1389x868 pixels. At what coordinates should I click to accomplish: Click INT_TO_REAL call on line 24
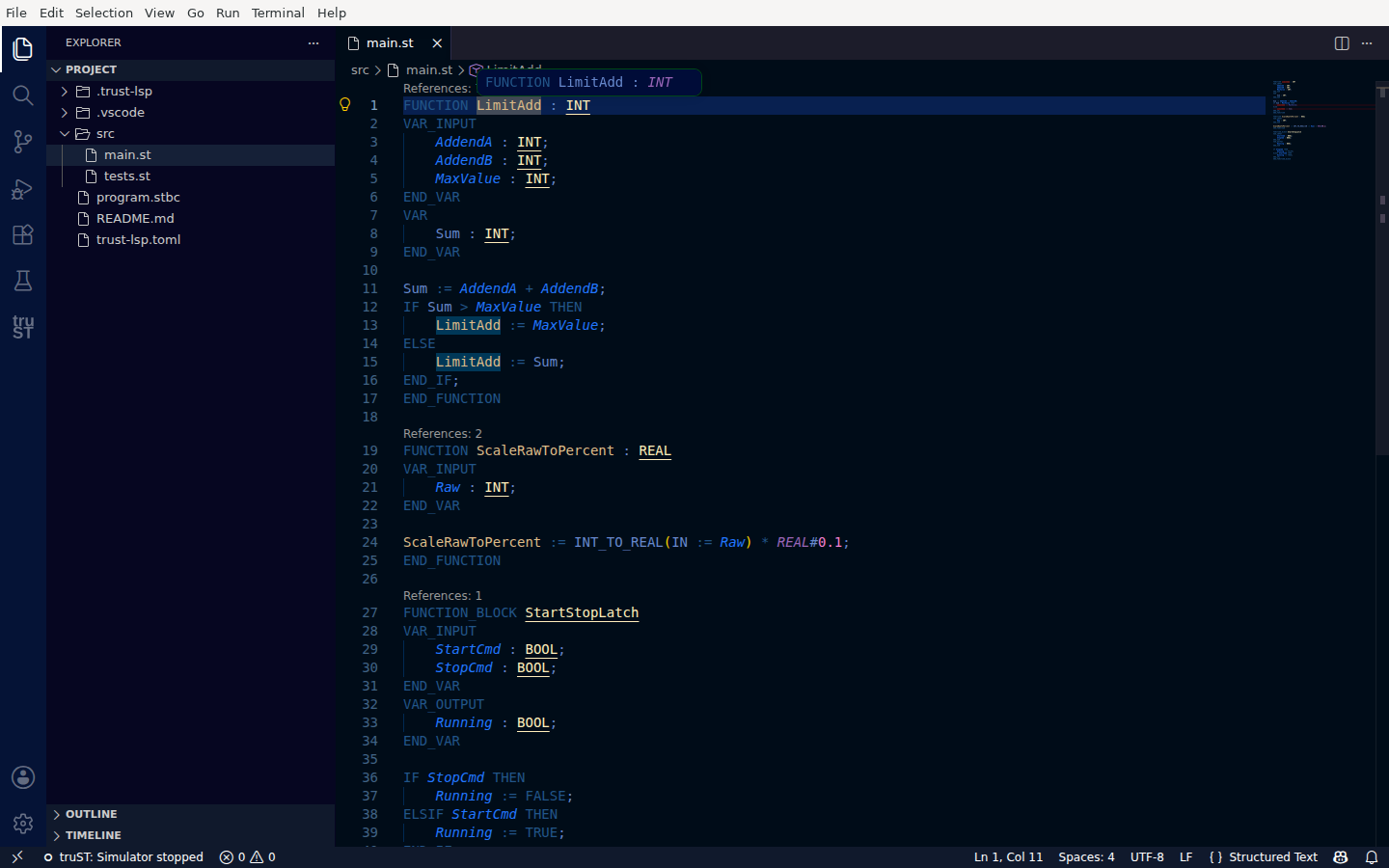pyautogui.click(x=618, y=542)
